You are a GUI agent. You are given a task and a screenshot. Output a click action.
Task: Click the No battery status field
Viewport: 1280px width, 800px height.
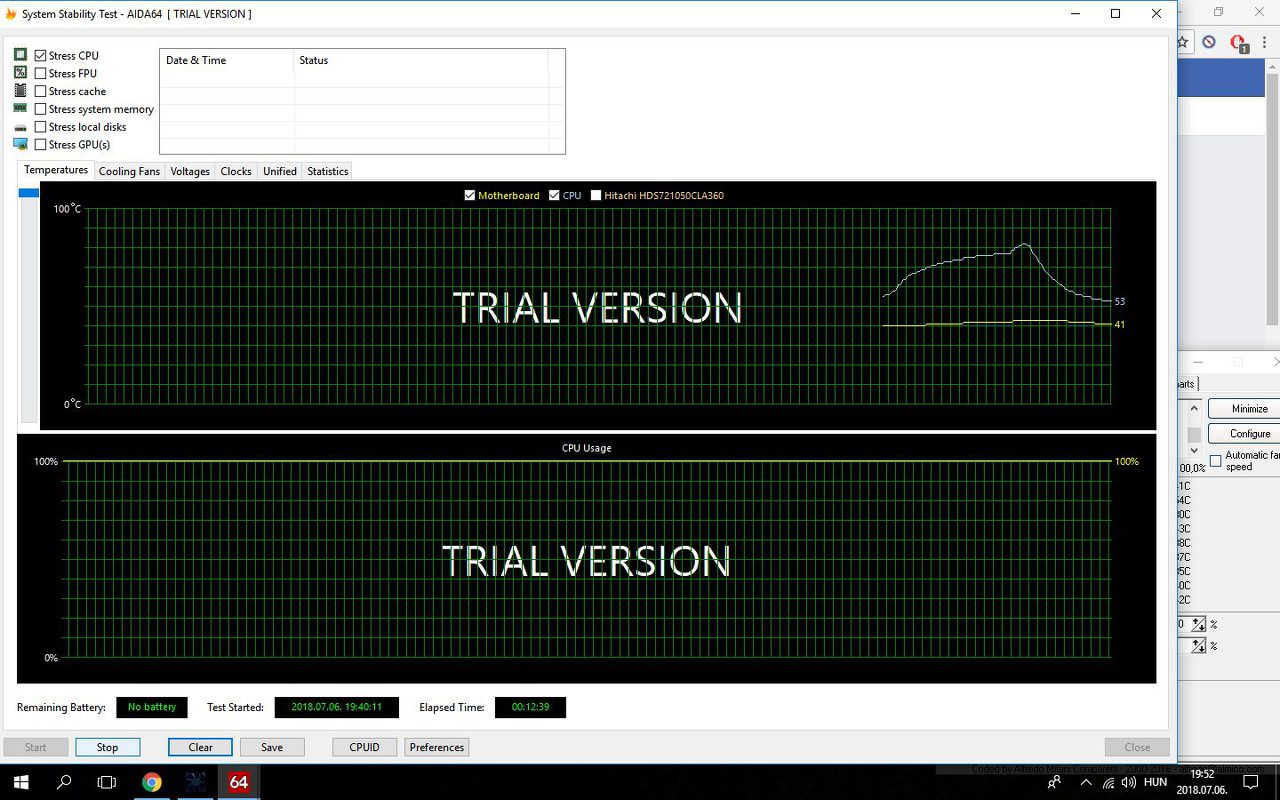coord(152,707)
